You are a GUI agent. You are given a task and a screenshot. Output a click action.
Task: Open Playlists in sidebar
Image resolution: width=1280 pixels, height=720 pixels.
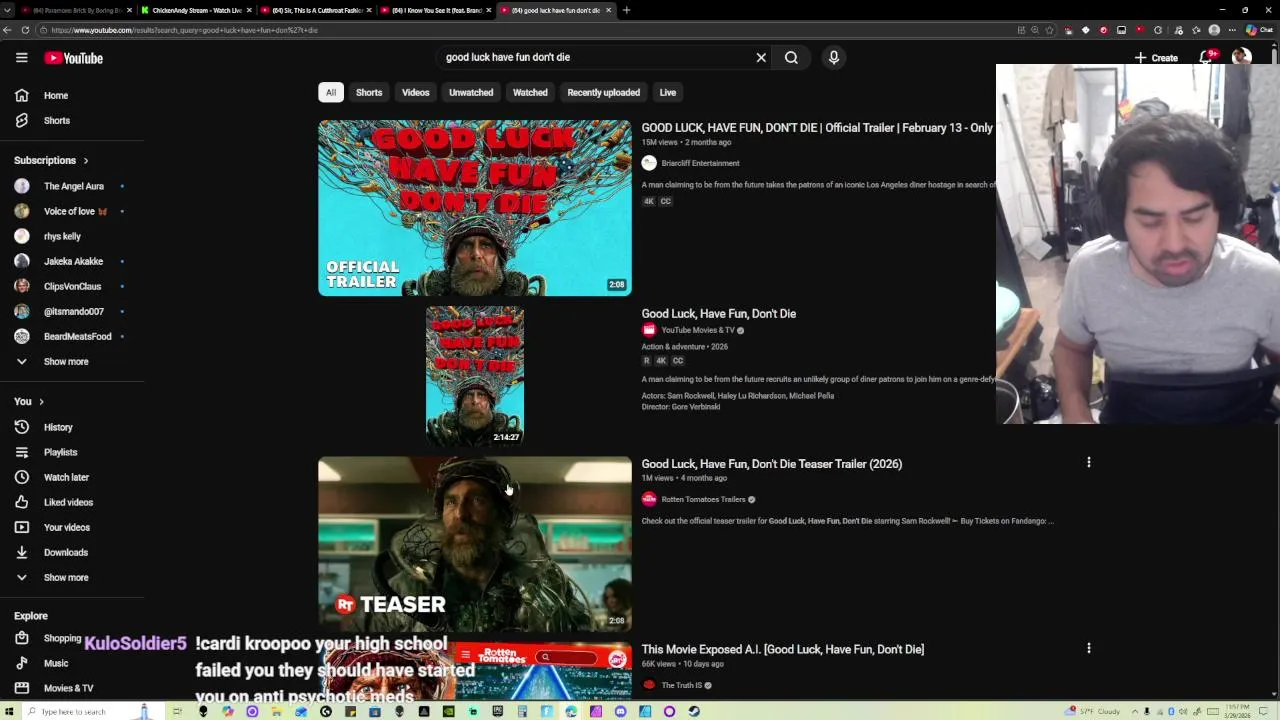[x=60, y=452]
